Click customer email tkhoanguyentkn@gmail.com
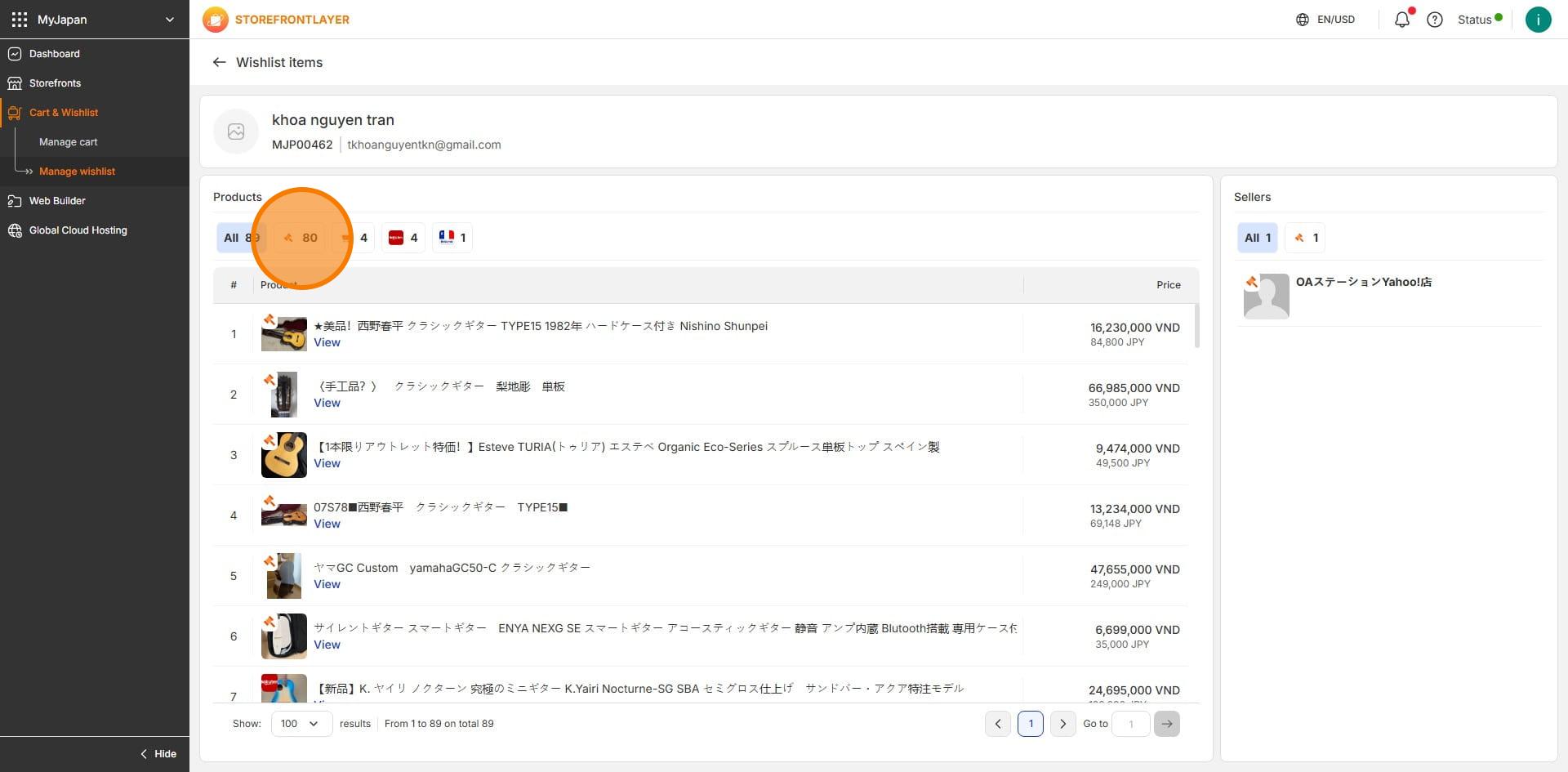The width and height of the screenshot is (1568, 772). [424, 145]
